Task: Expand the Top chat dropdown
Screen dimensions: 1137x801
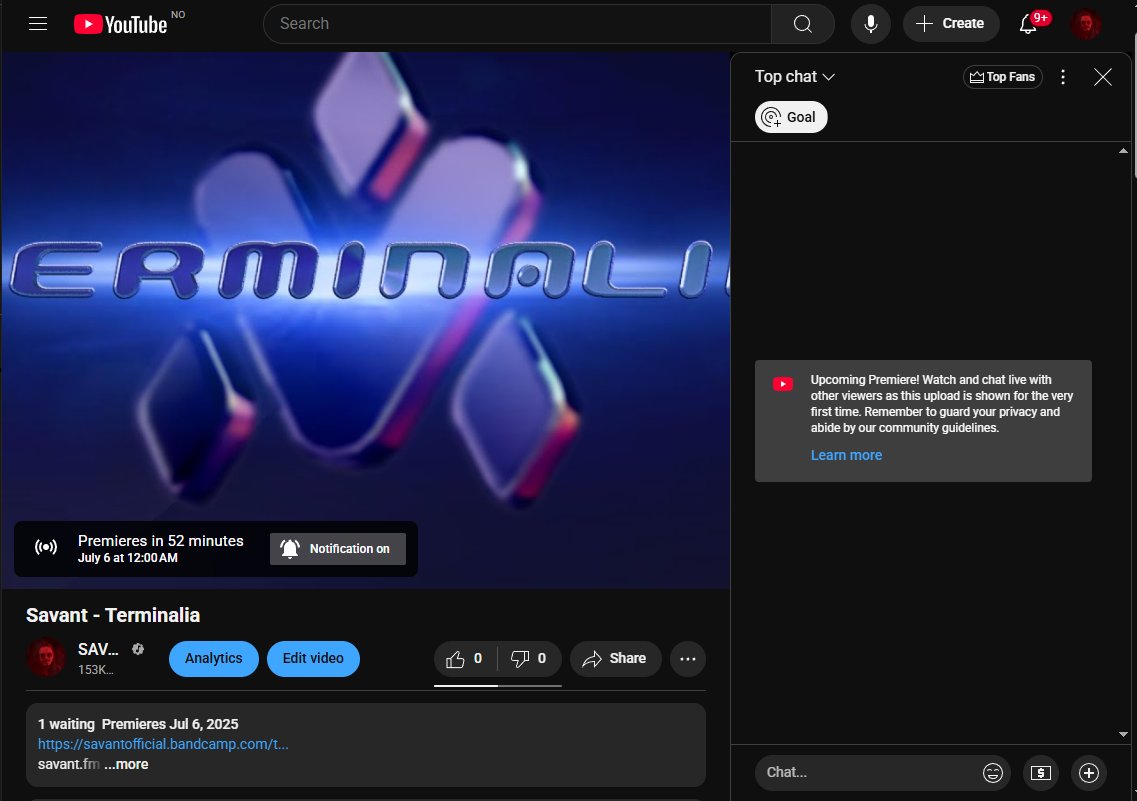Action: click(795, 77)
